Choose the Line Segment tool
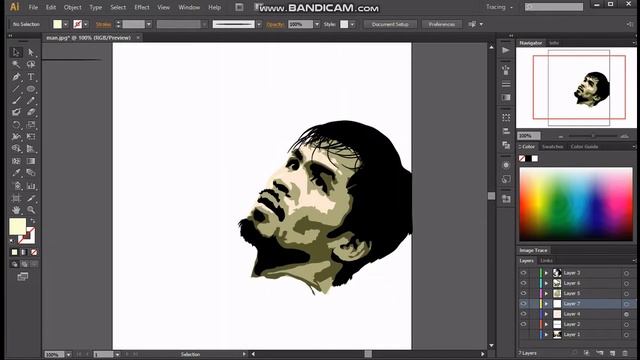640x360 pixels. [16, 89]
